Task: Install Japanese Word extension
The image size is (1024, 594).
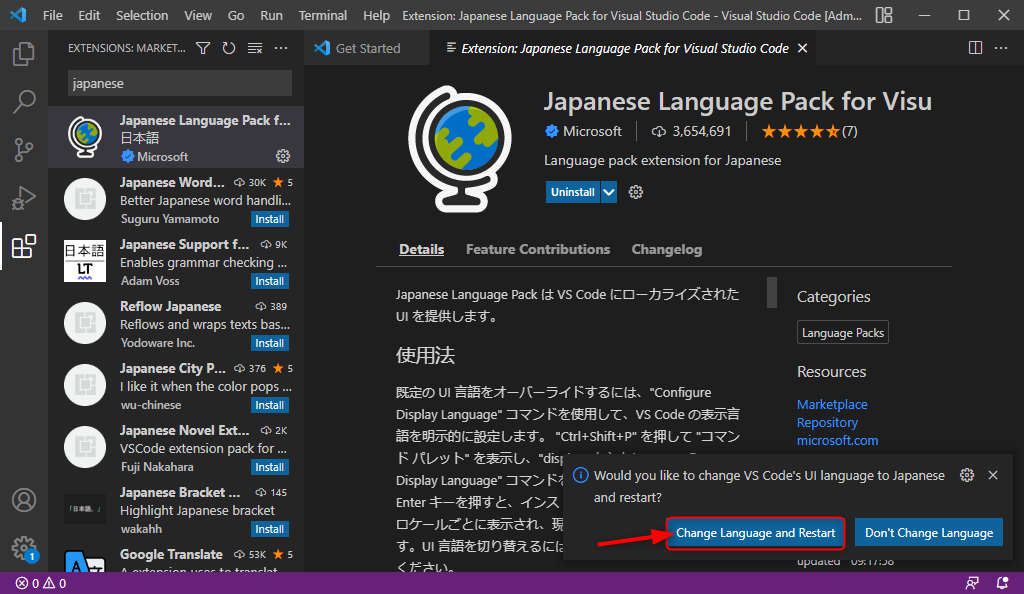Action: click(x=270, y=219)
